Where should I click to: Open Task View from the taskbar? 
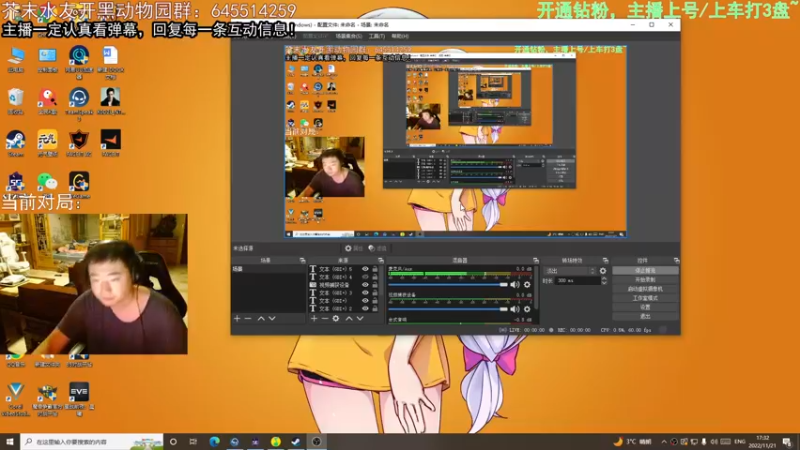(x=193, y=441)
